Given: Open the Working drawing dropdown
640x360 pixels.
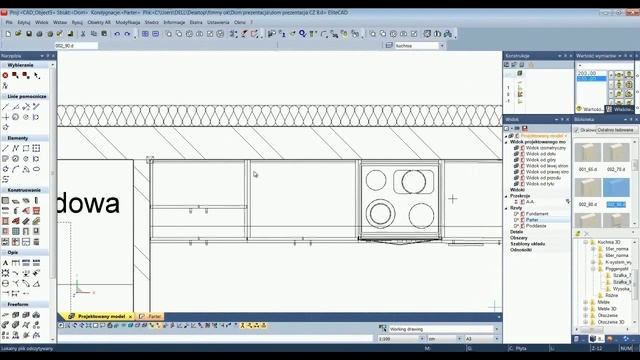Looking at the screenshot, I should point(497,329).
